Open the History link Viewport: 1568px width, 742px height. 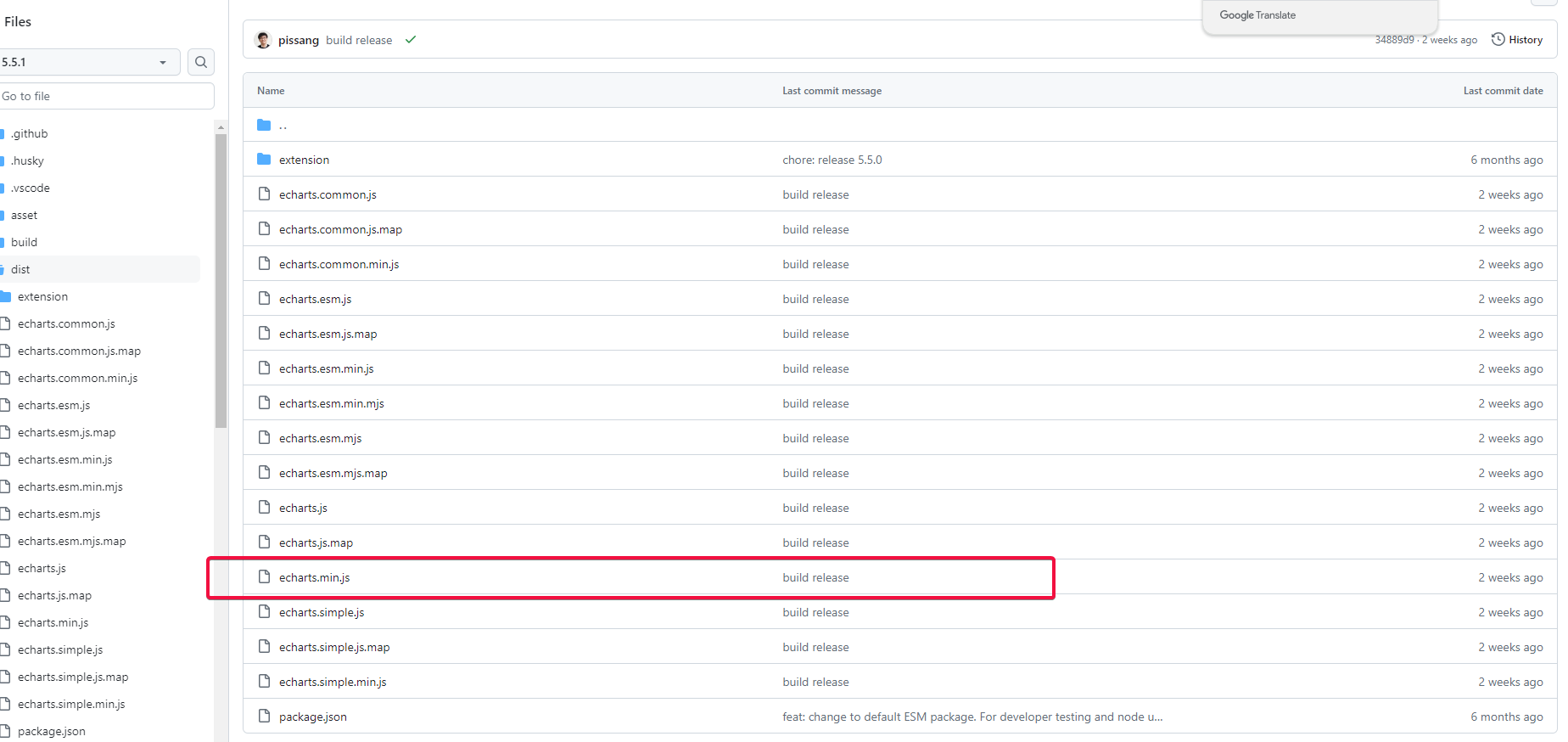(1518, 39)
